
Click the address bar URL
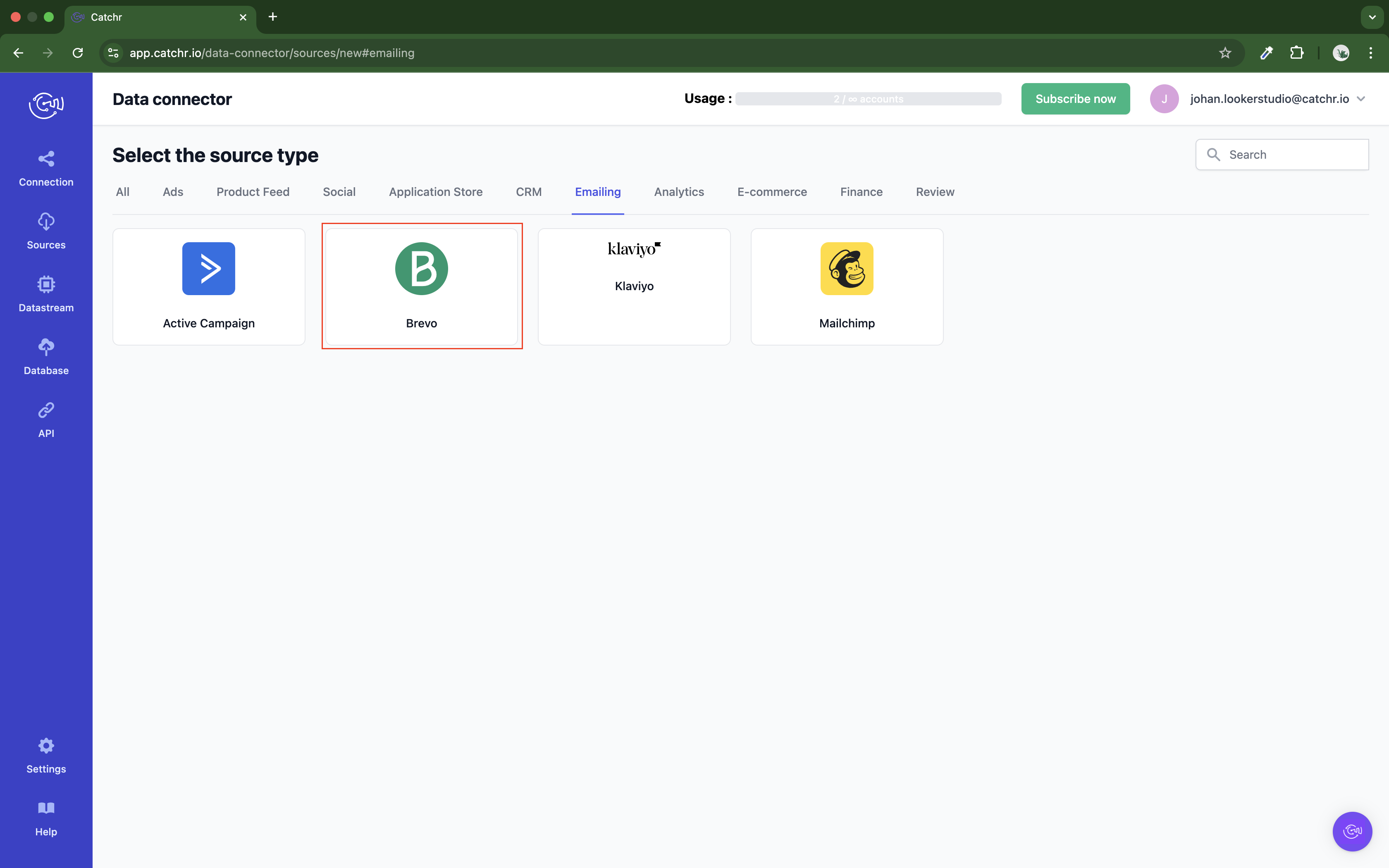272,53
